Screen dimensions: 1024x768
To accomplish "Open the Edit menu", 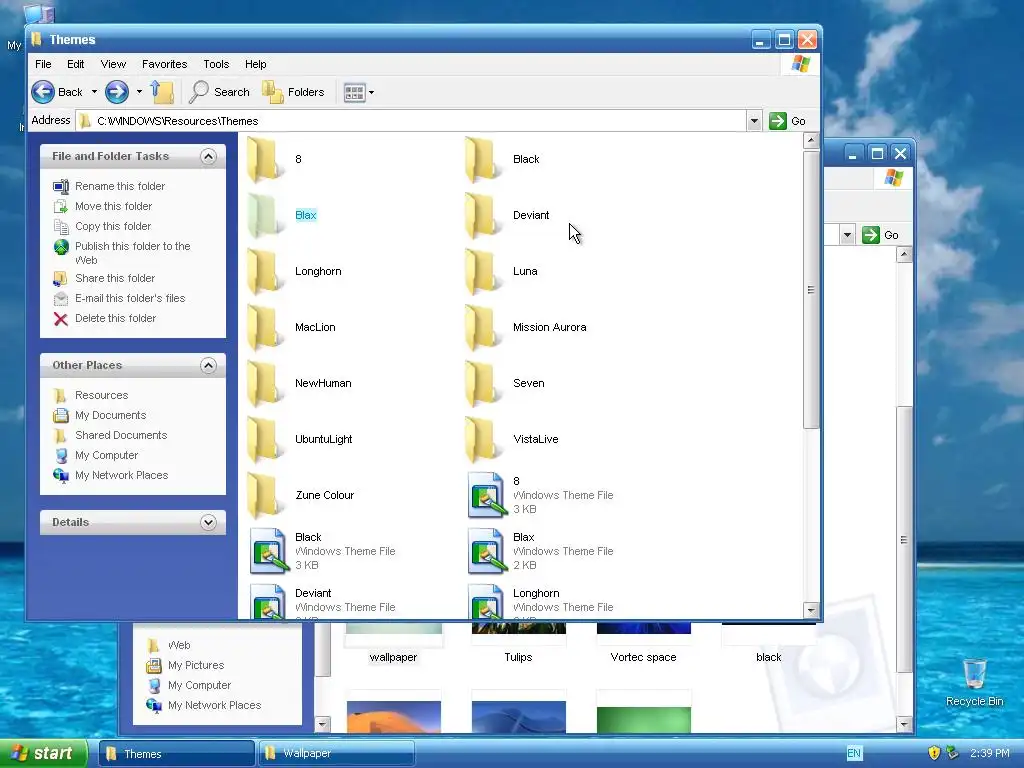I will 76,64.
